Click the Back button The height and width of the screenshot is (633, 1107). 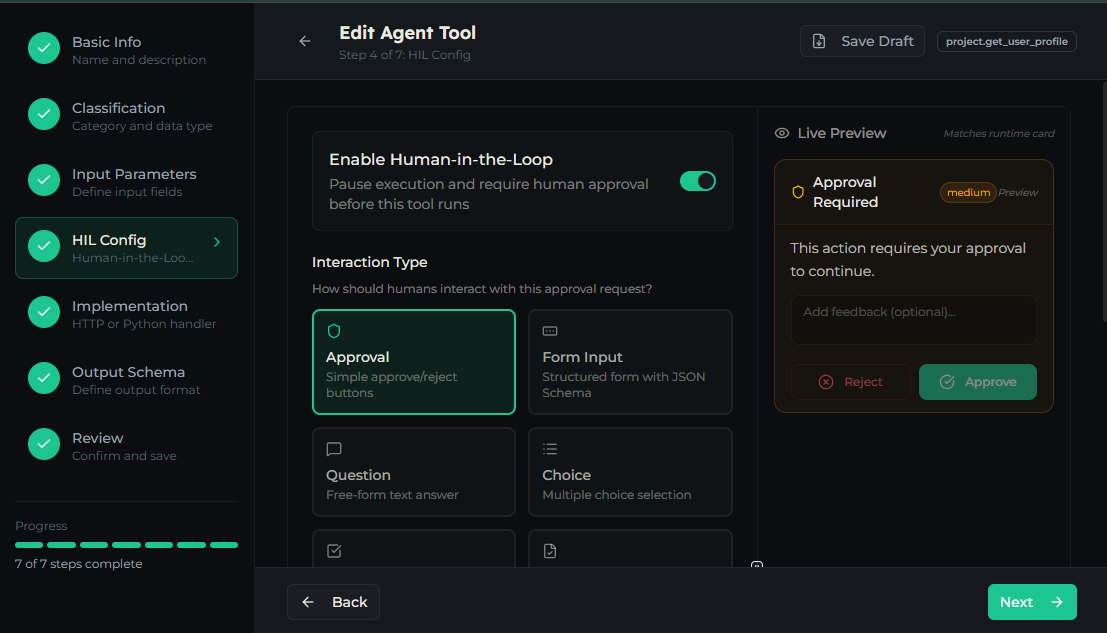[333, 602]
